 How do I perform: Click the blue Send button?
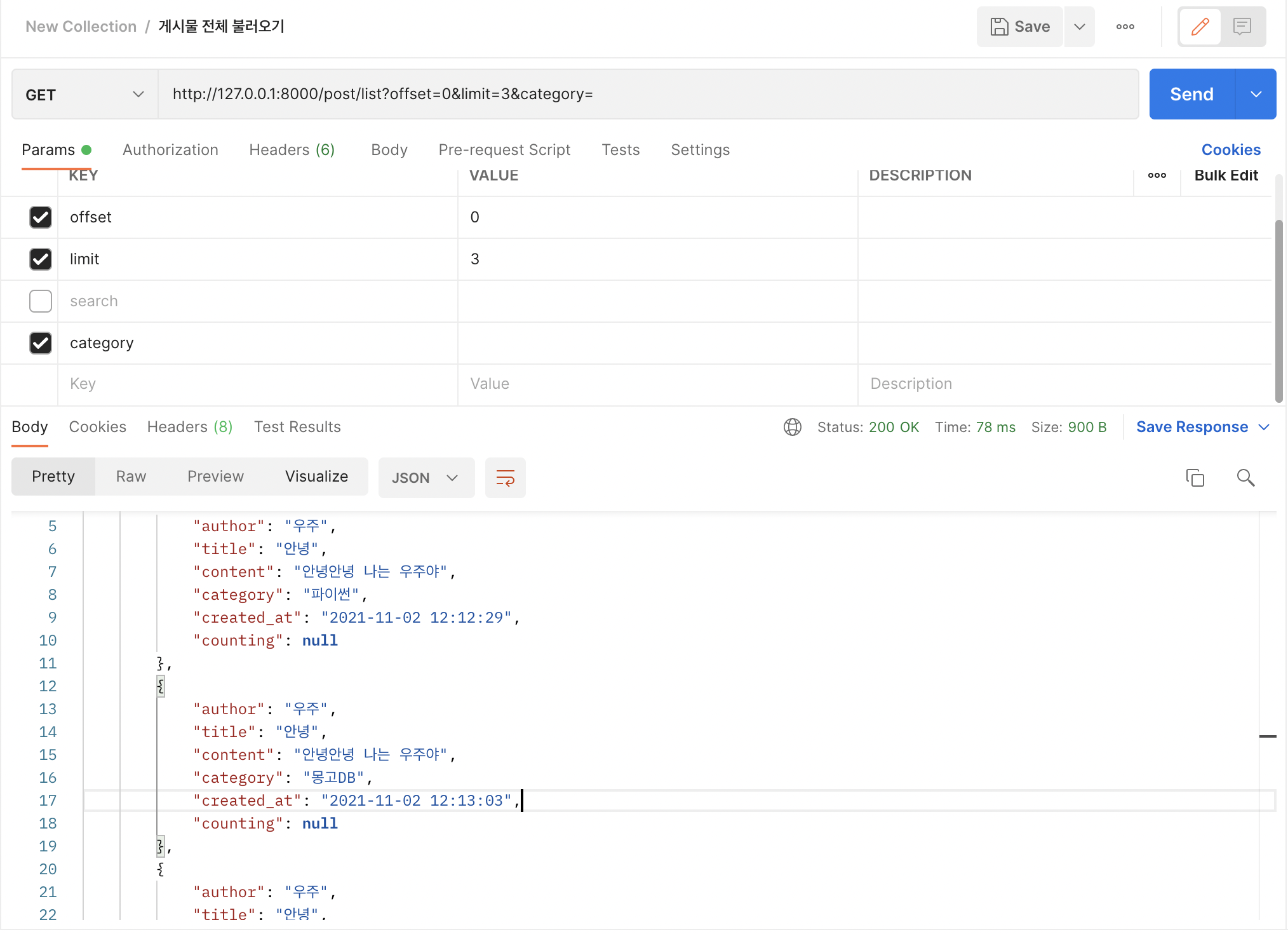click(x=1191, y=95)
